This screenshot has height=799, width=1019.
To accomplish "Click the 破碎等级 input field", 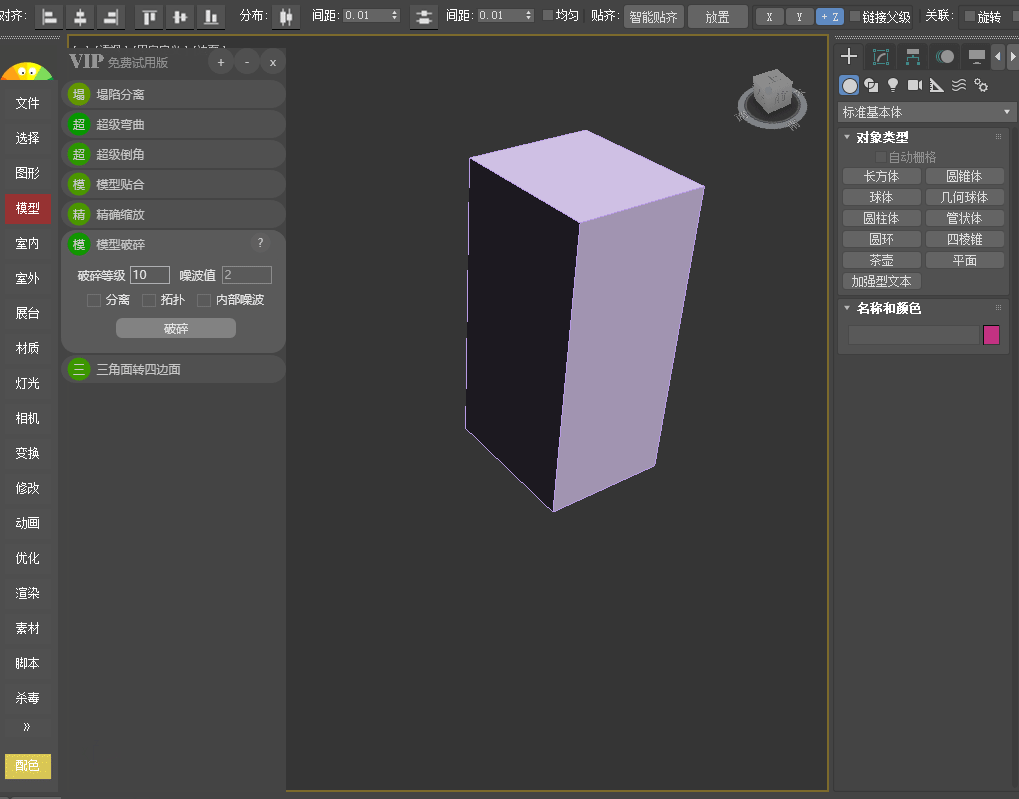I will click(150, 275).
